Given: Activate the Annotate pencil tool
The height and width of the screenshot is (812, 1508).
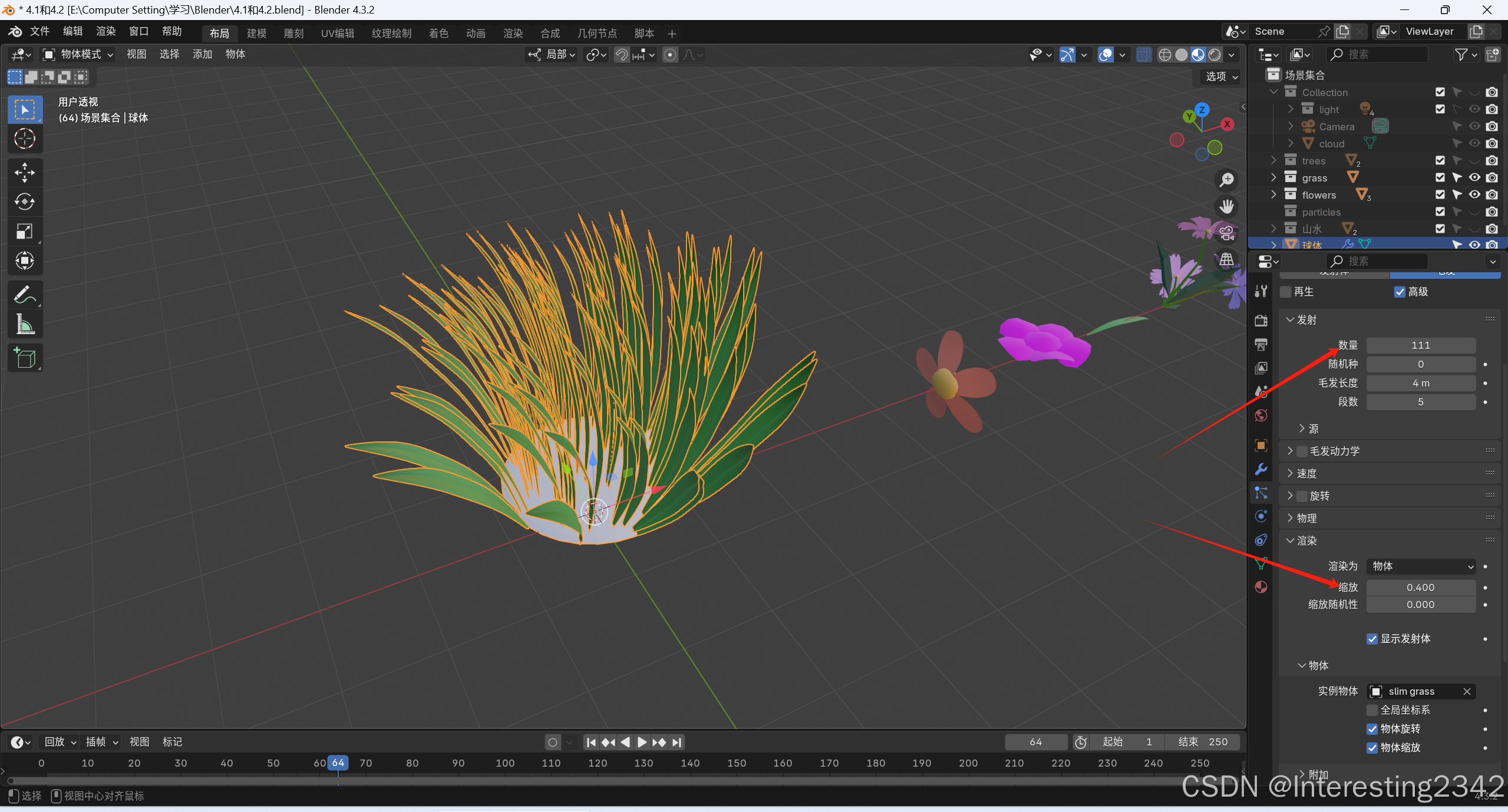Looking at the screenshot, I should coord(24,295).
